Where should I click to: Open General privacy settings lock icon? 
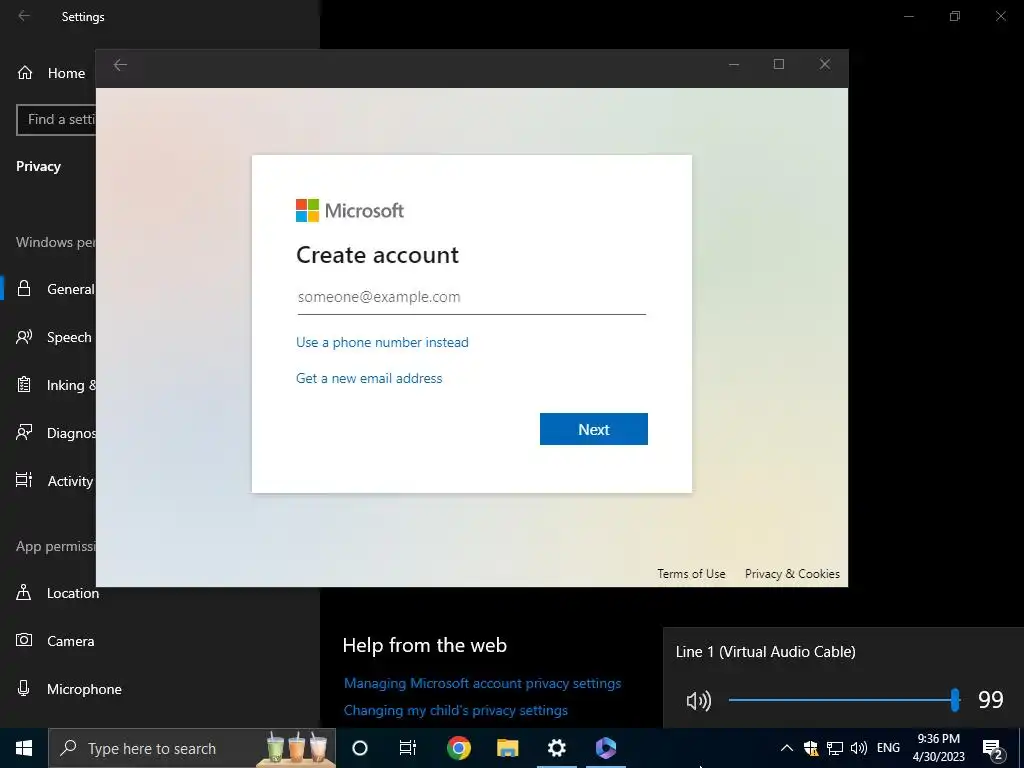24,289
